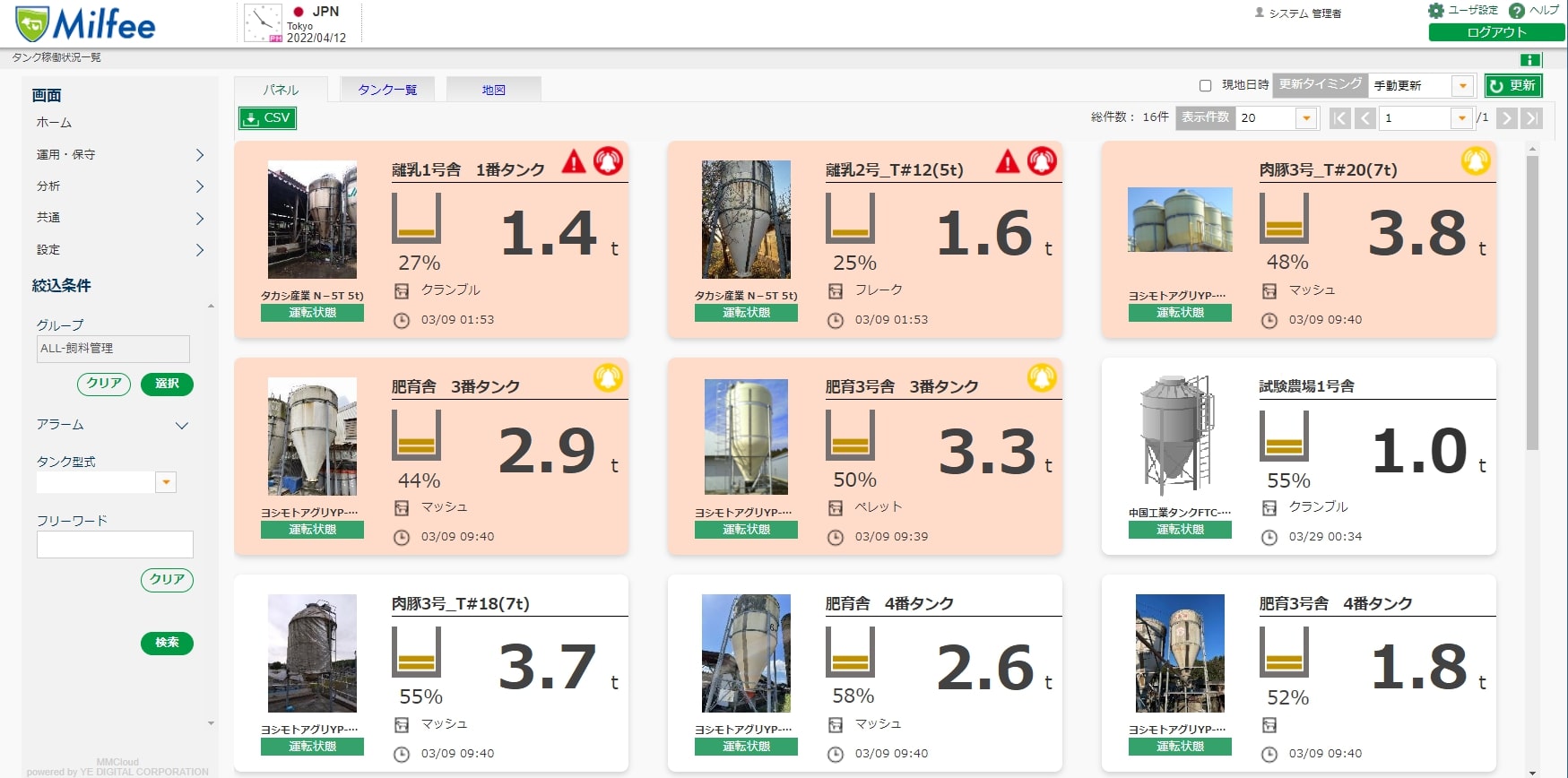1568x778 pixels.
Task: Click the 更新 refresh button
Action: coord(1513,86)
